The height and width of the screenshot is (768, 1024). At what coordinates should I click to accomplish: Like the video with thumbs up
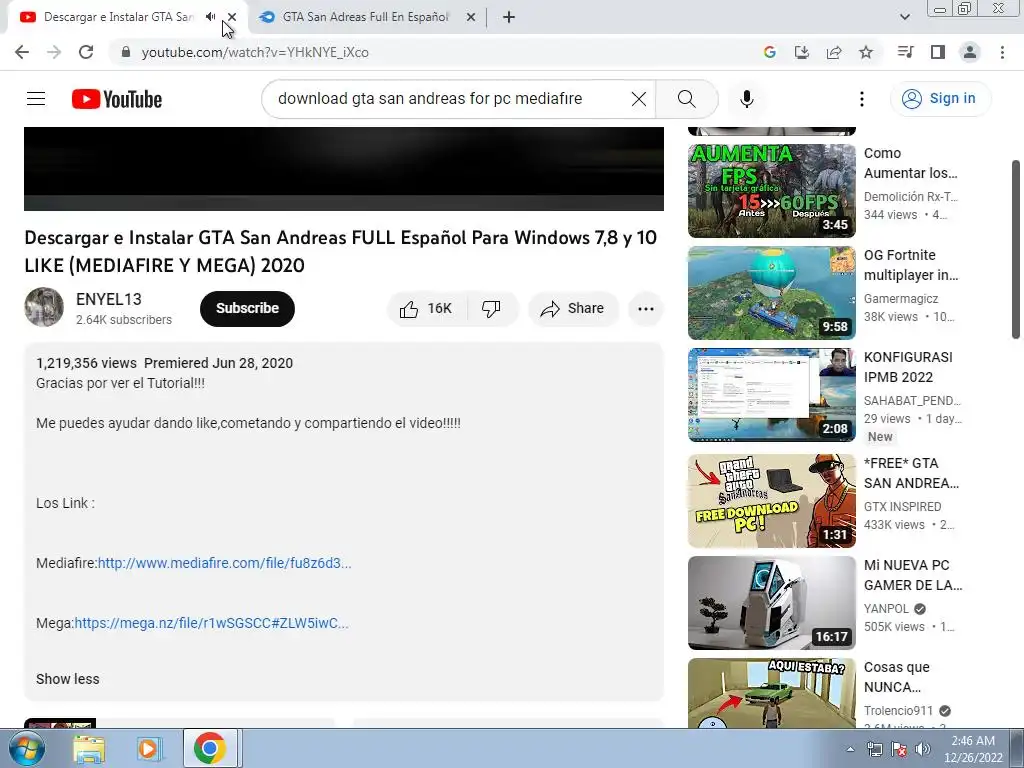[427, 308]
